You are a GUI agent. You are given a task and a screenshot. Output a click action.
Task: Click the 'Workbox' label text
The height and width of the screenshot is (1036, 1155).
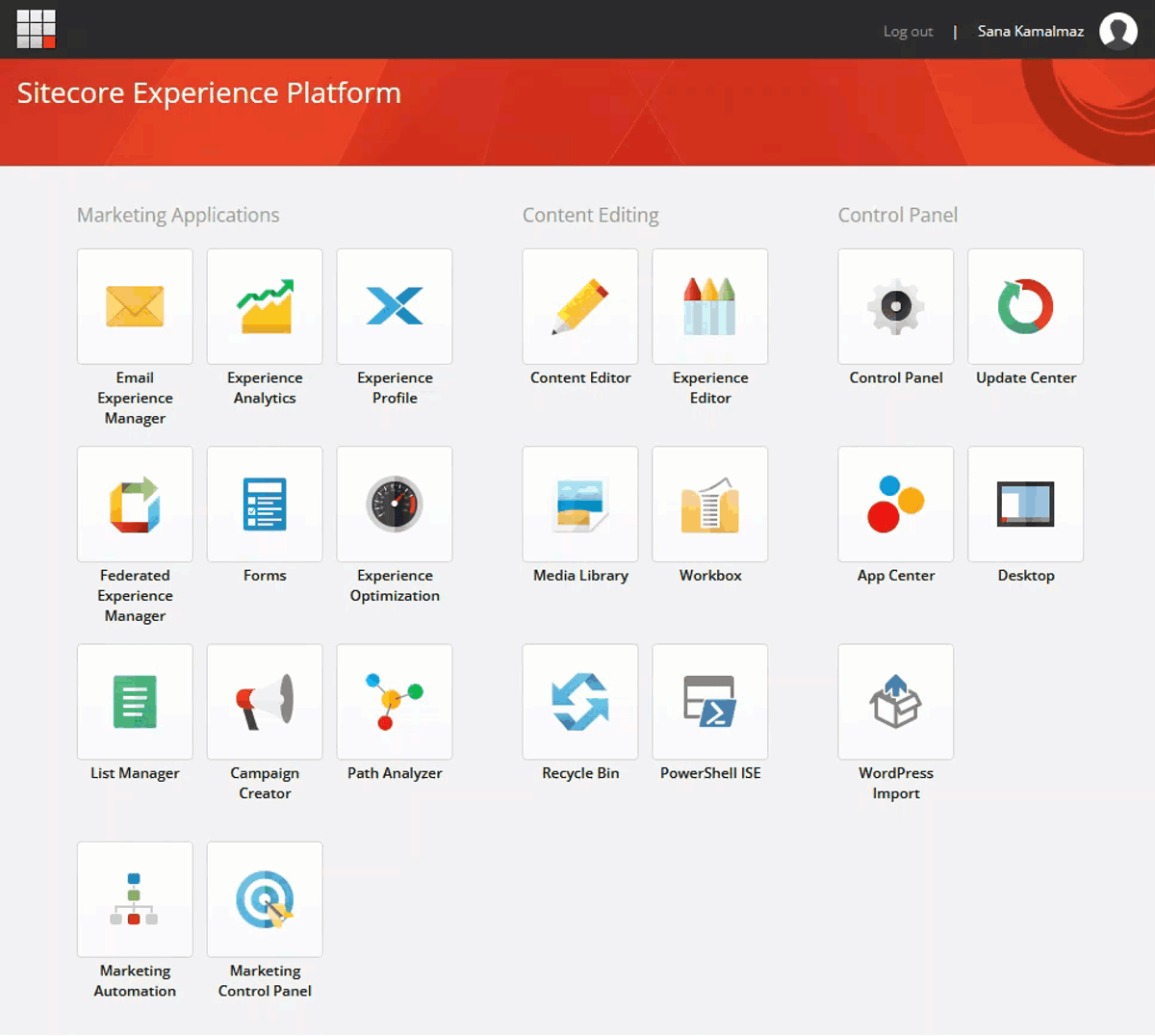710,576
